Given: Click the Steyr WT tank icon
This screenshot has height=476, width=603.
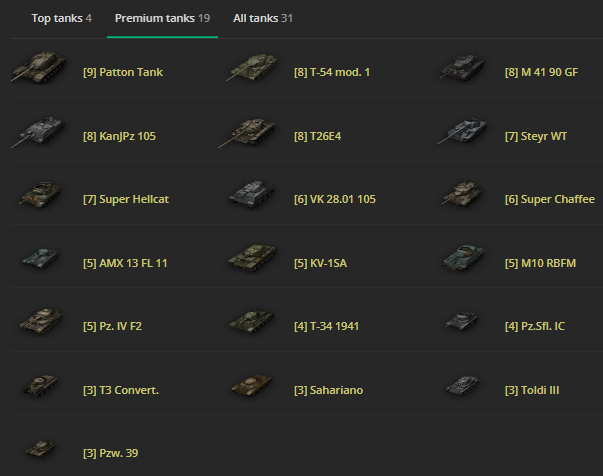Looking at the screenshot, I should (x=463, y=132).
